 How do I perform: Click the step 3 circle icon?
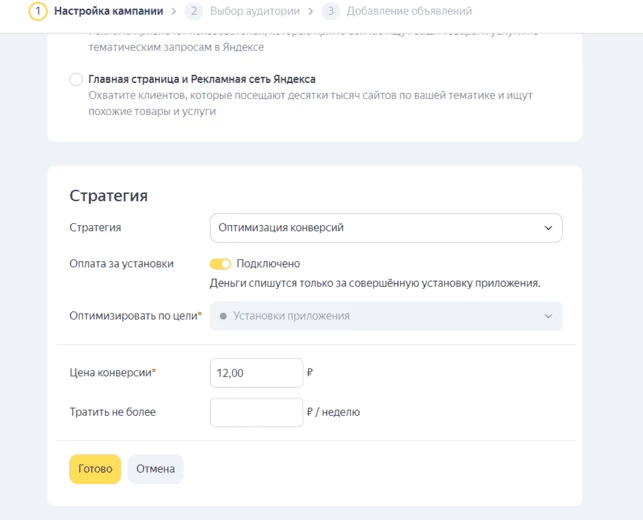click(x=331, y=11)
